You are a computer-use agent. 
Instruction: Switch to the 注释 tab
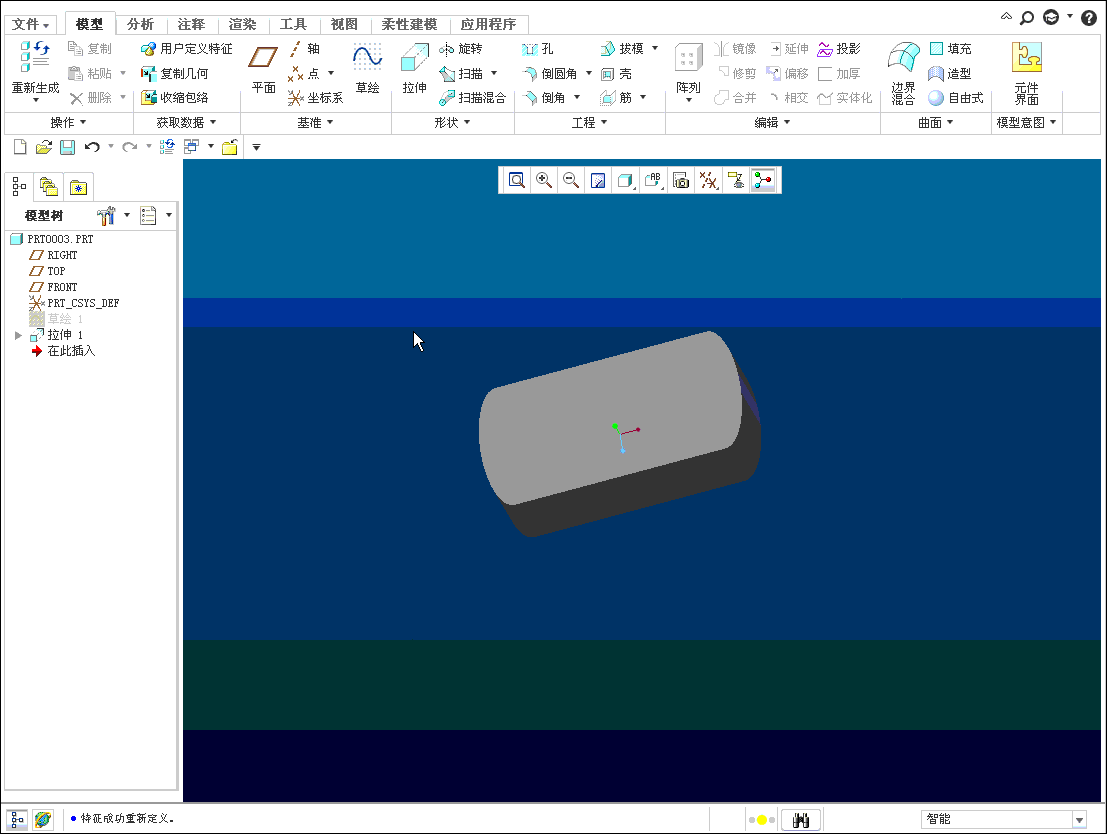(x=191, y=24)
